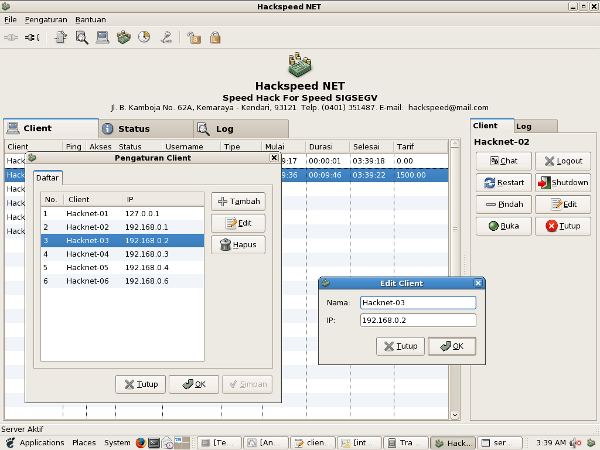The image size is (600, 450).
Task: Click the volume icon in system tray
Action: click(x=573, y=443)
